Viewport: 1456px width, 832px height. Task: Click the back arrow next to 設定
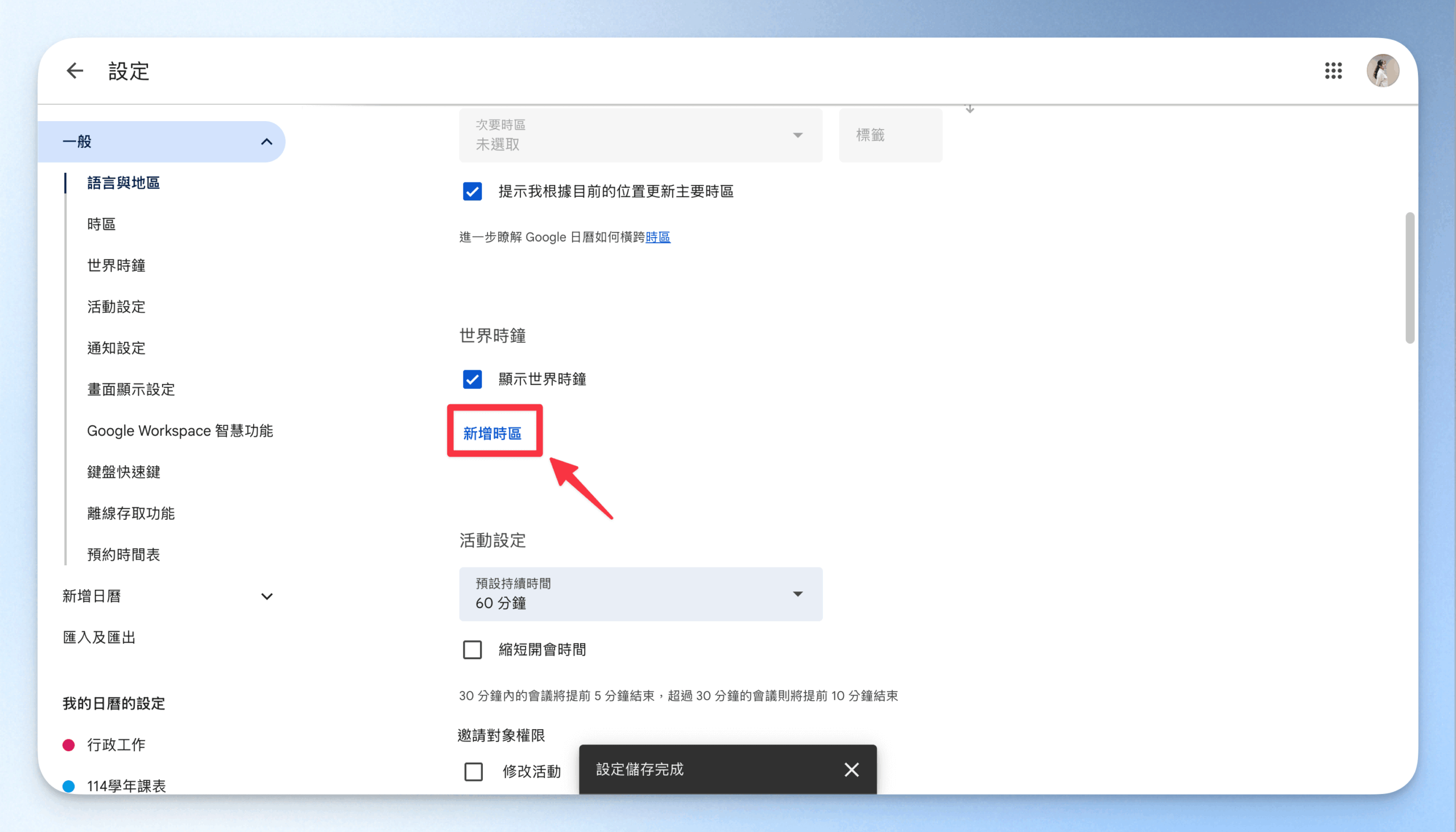click(x=75, y=71)
